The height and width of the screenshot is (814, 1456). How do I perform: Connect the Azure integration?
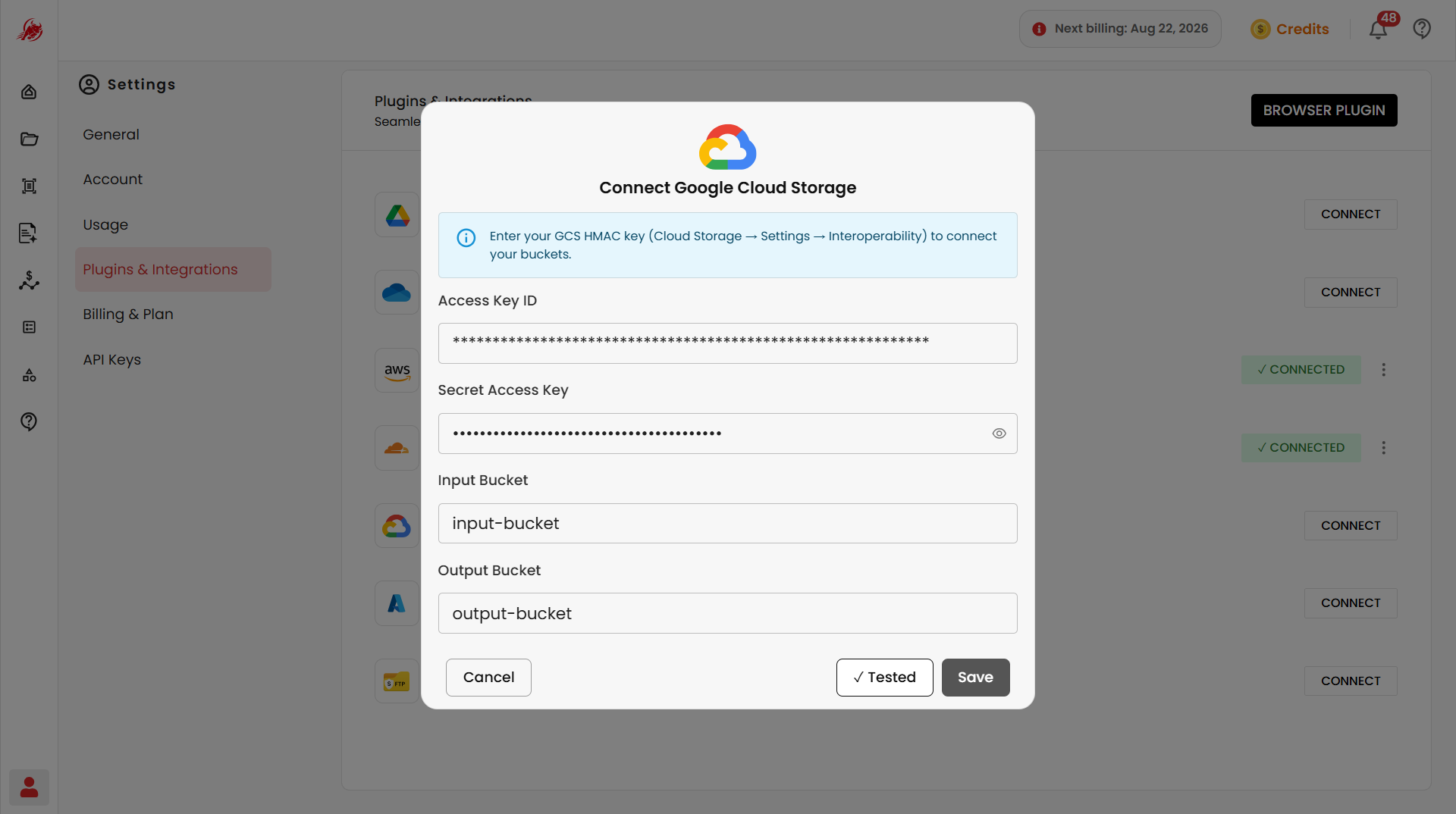click(x=1351, y=603)
